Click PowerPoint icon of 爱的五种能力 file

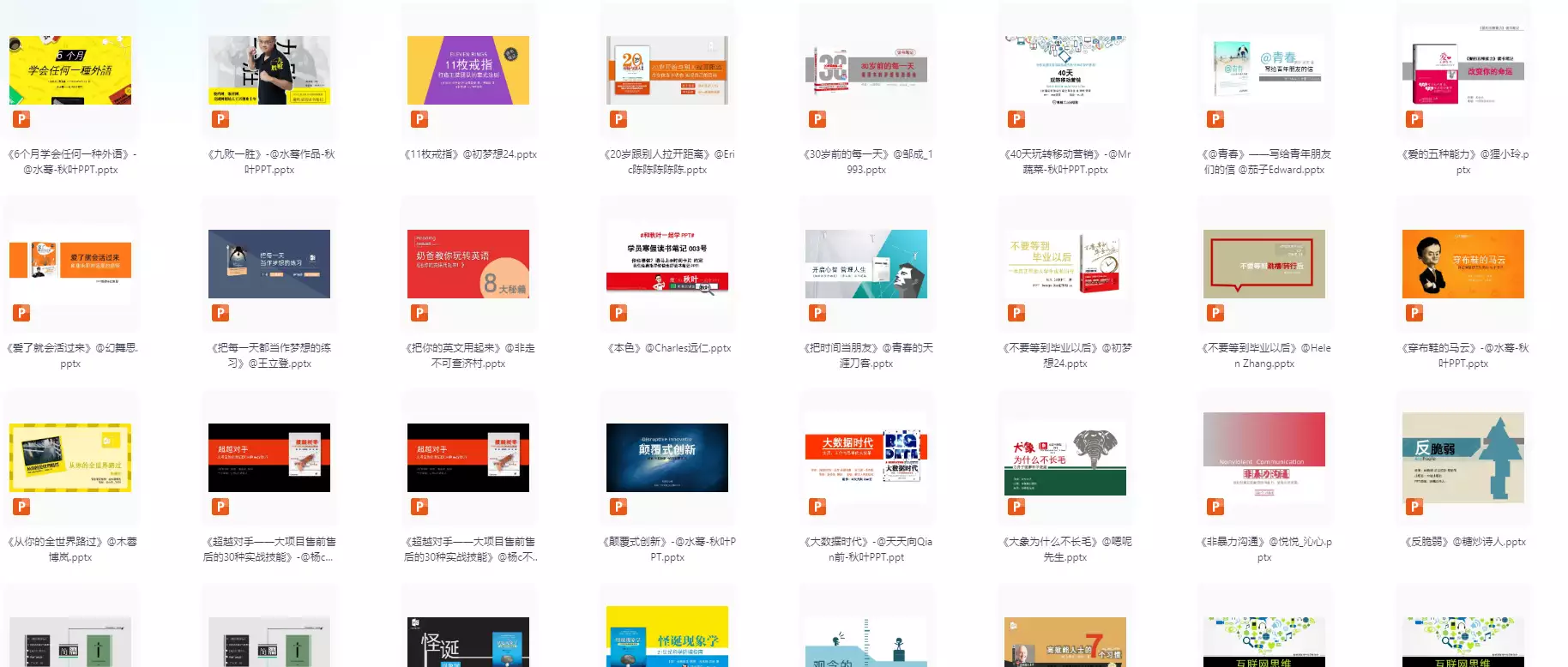(x=1414, y=119)
